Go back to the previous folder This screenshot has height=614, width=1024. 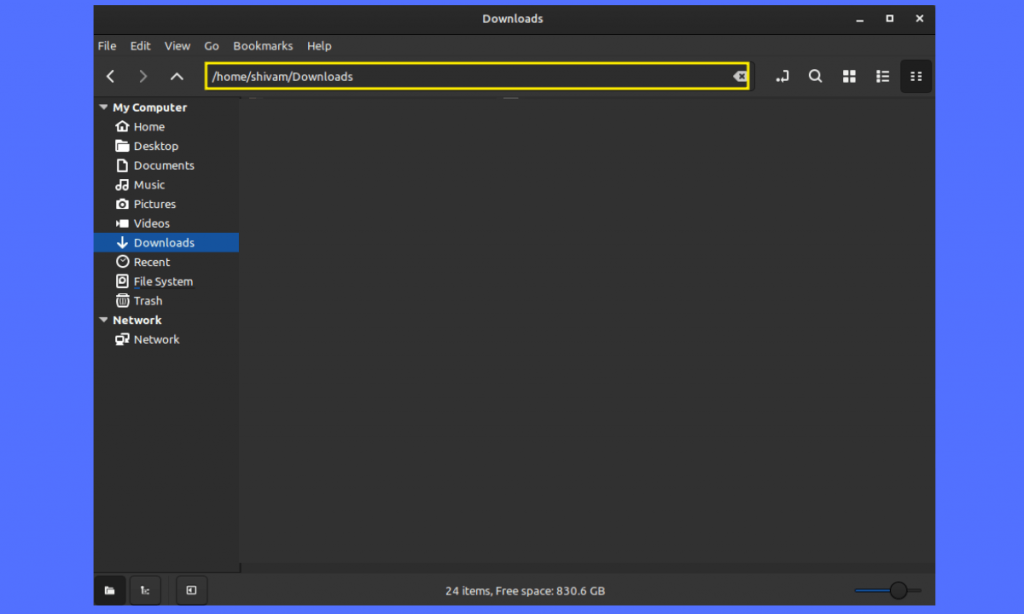tap(111, 77)
